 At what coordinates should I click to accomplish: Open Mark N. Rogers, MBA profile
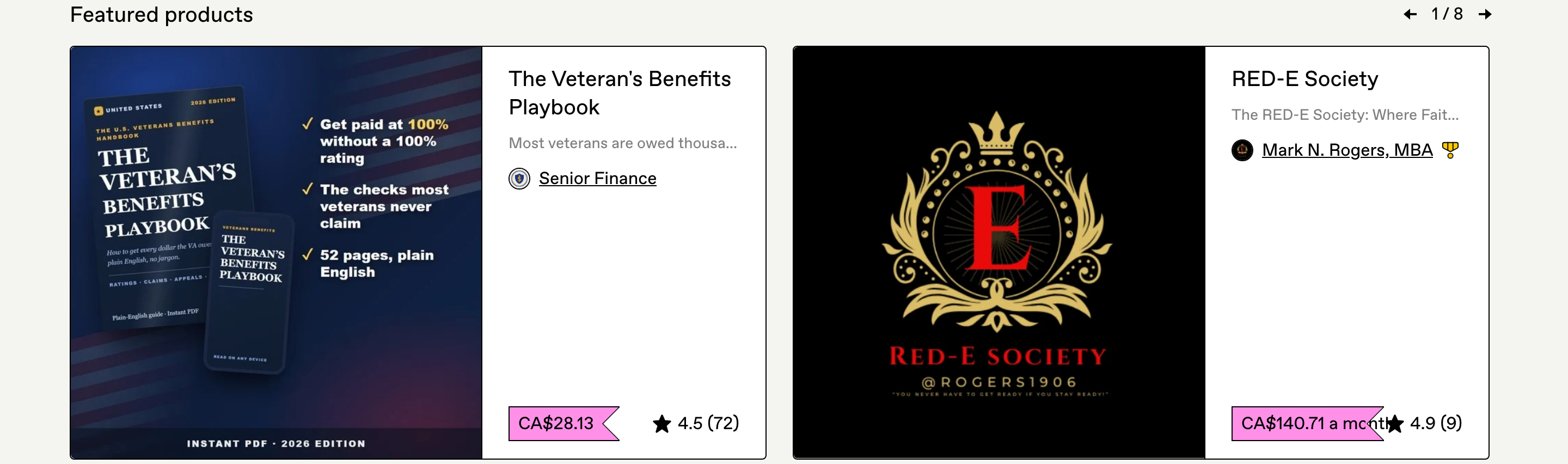(1347, 150)
